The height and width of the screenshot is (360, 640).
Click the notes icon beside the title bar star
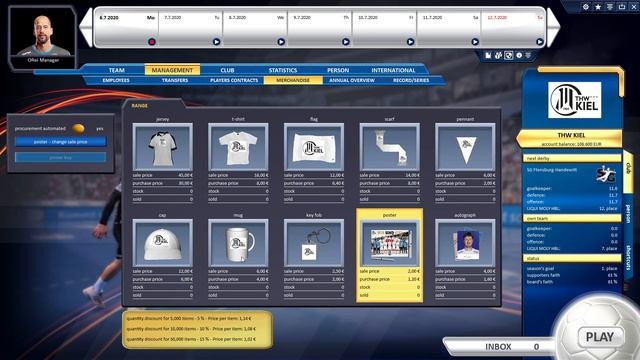pyautogui.click(x=610, y=7)
